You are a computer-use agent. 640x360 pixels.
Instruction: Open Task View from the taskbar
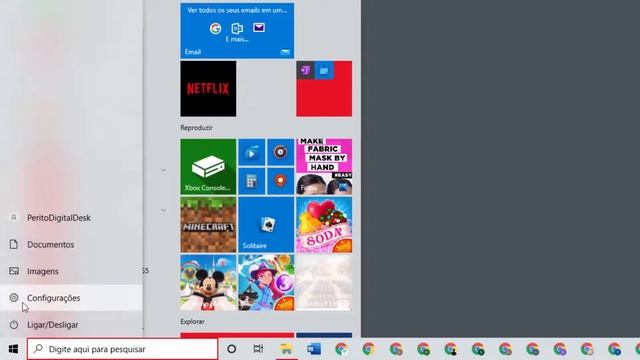click(x=258, y=349)
